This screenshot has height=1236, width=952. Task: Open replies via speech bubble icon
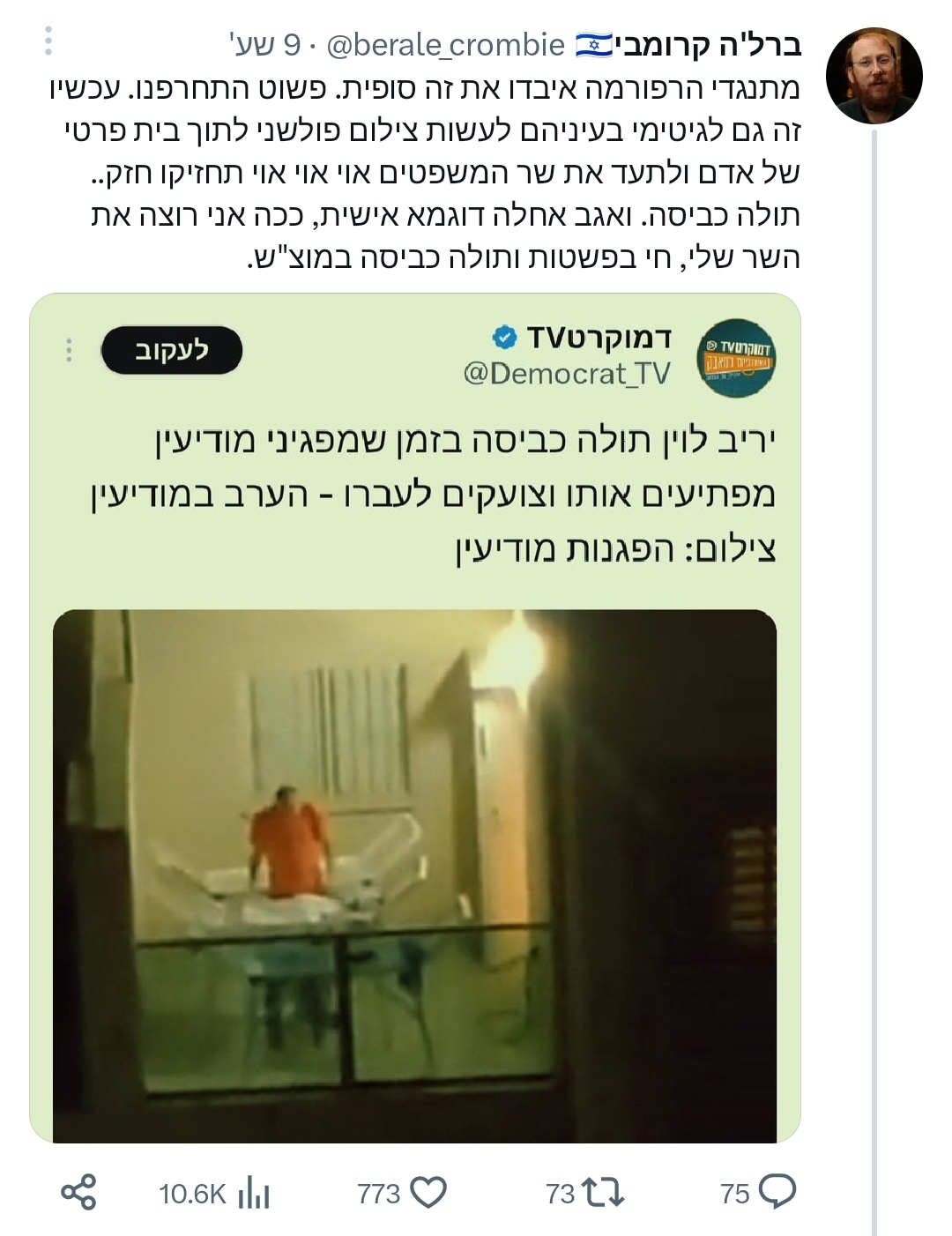(x=777, y=1192)
